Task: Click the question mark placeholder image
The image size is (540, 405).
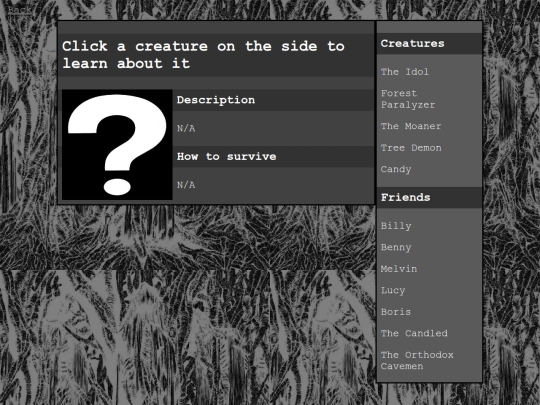Action: click(x=117, y=145)
